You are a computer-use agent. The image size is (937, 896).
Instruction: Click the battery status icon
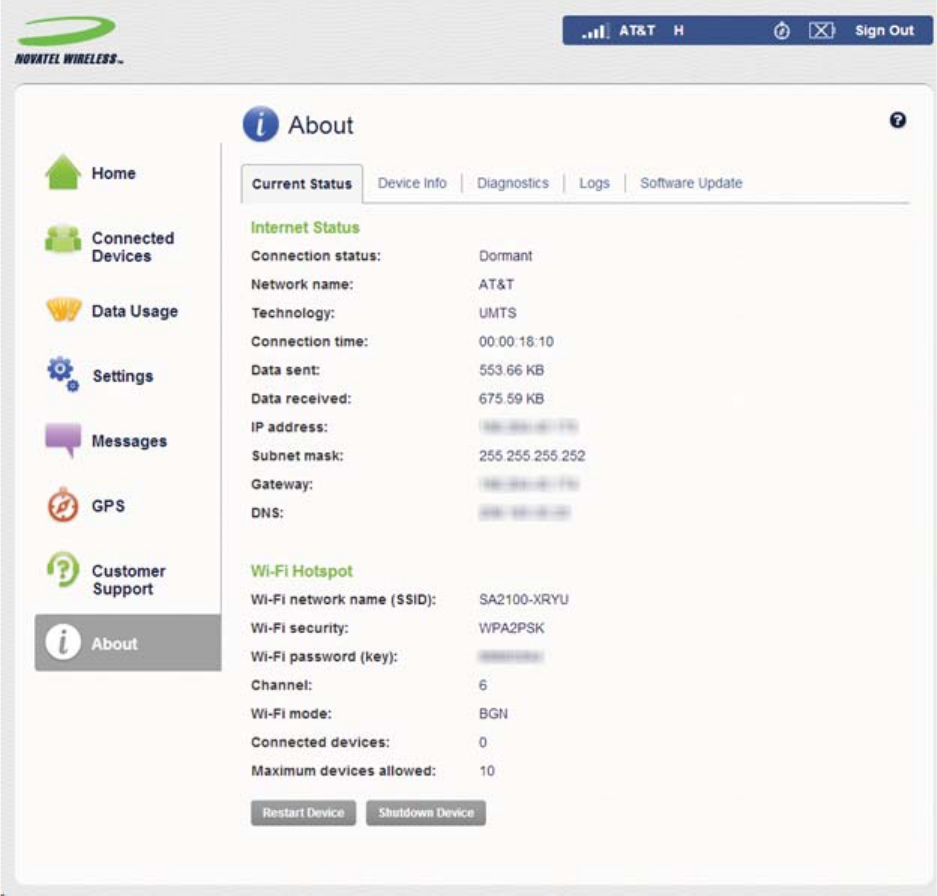(x=822, y=30)
